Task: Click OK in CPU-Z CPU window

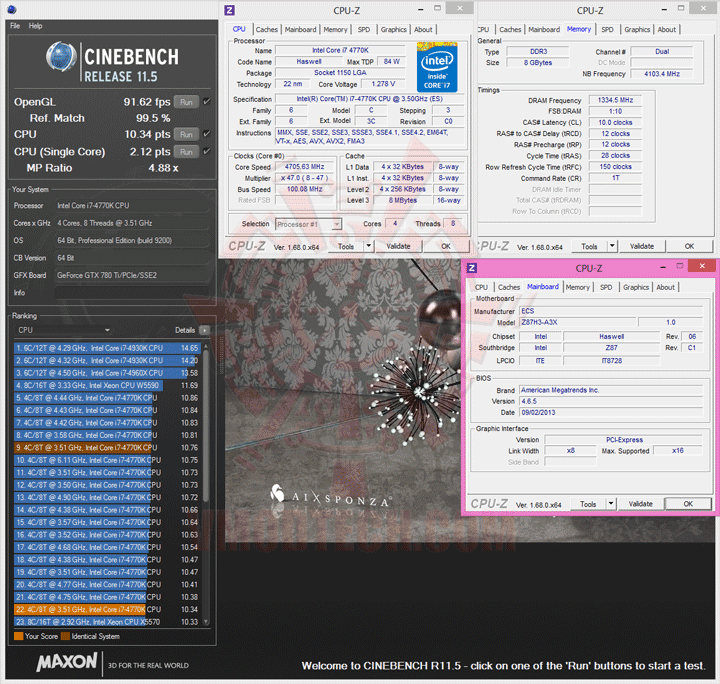Action: [446, 246]
